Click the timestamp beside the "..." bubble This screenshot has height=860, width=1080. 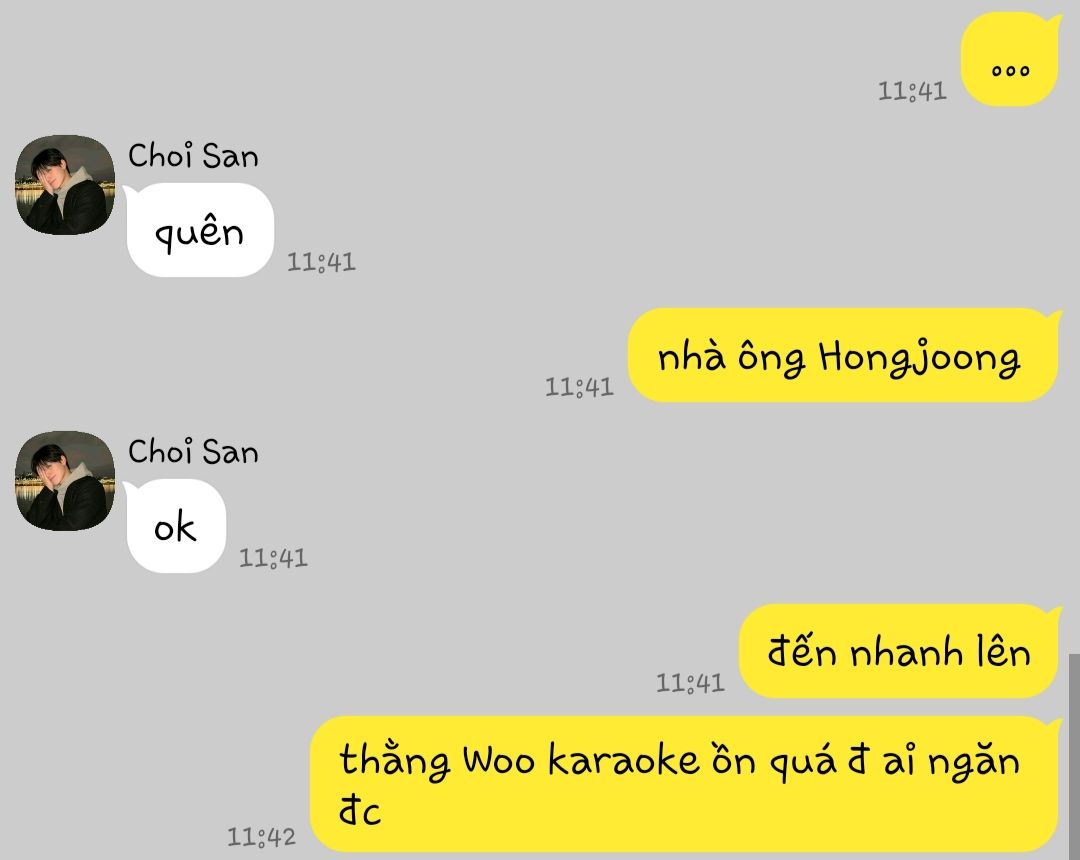click(x=912, y=91)
